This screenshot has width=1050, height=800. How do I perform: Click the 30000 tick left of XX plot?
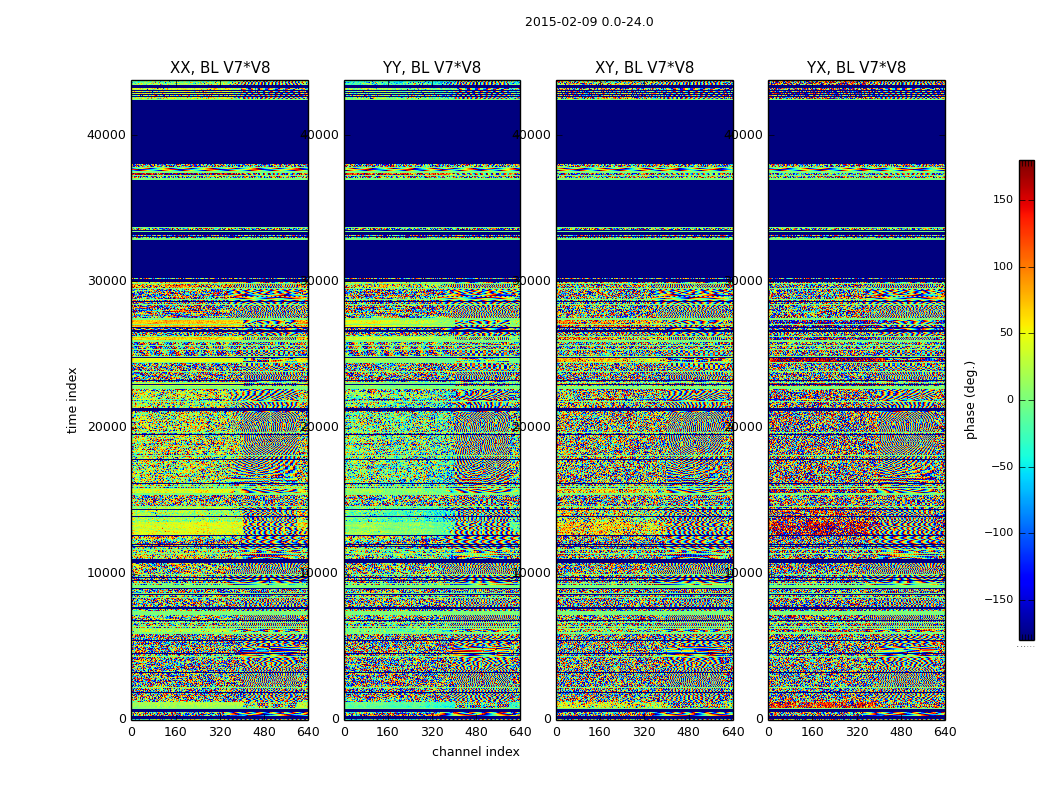(106, 281)
